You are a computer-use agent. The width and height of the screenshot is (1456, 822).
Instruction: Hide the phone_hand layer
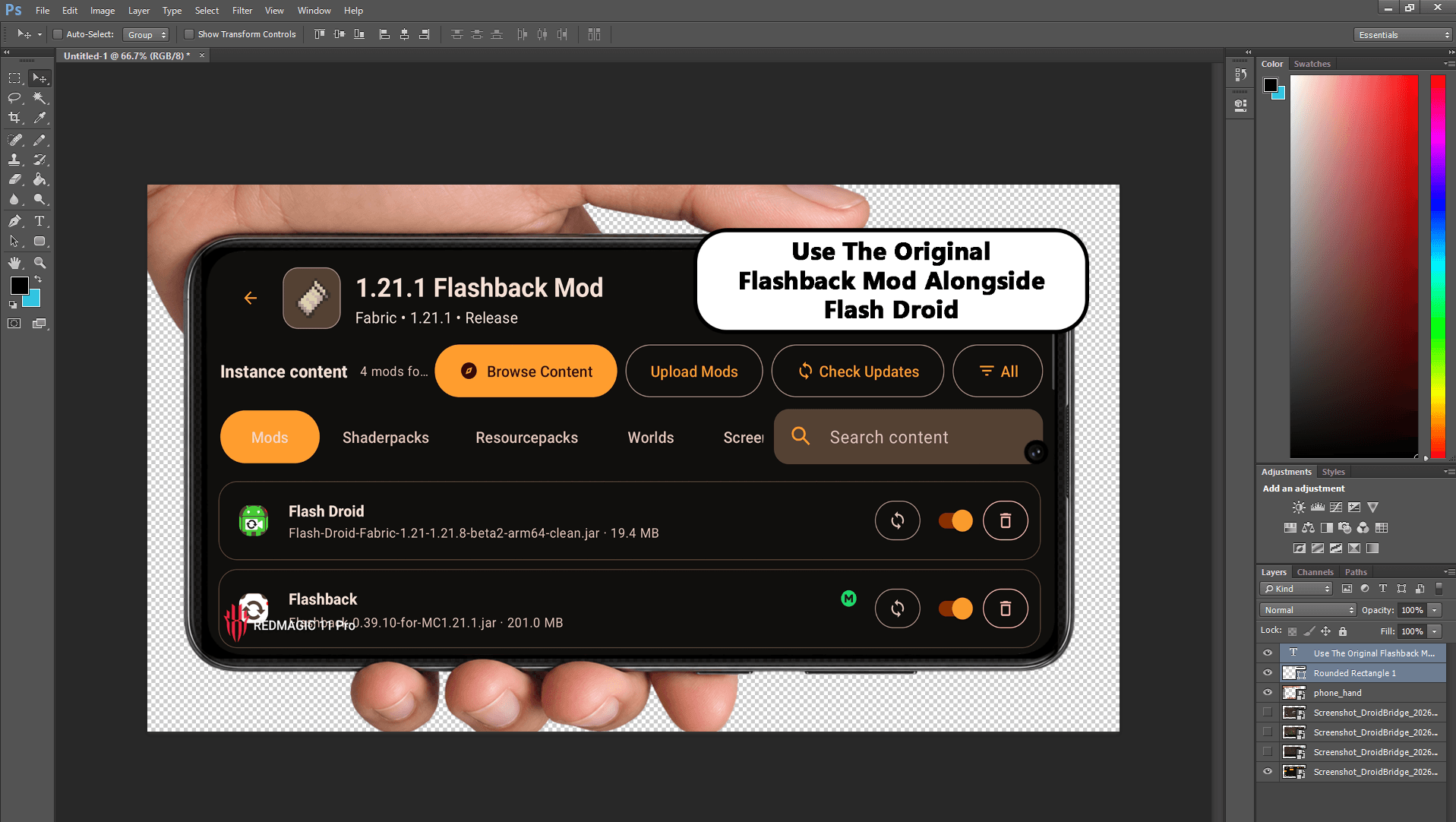click(1267, 693)
